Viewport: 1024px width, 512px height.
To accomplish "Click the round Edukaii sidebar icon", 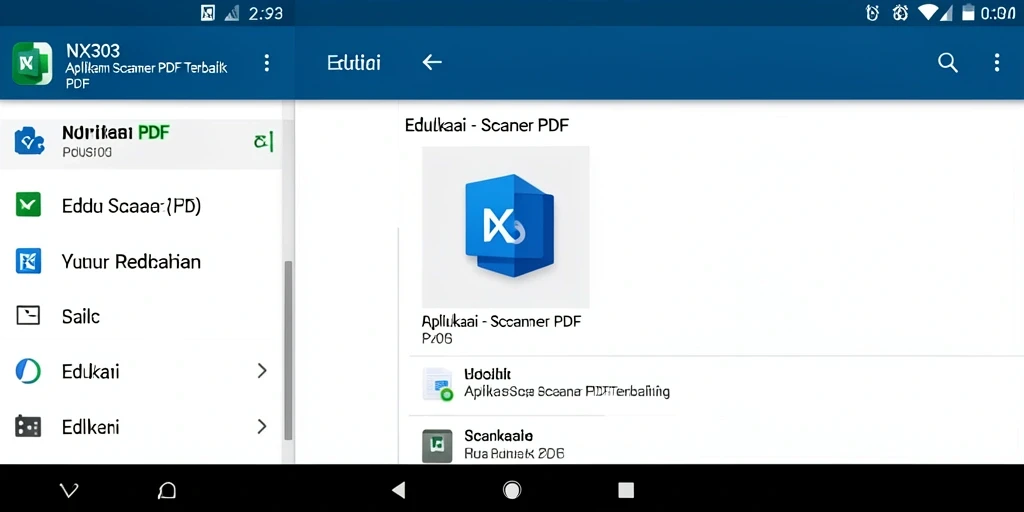I will (x=28, y=371).
